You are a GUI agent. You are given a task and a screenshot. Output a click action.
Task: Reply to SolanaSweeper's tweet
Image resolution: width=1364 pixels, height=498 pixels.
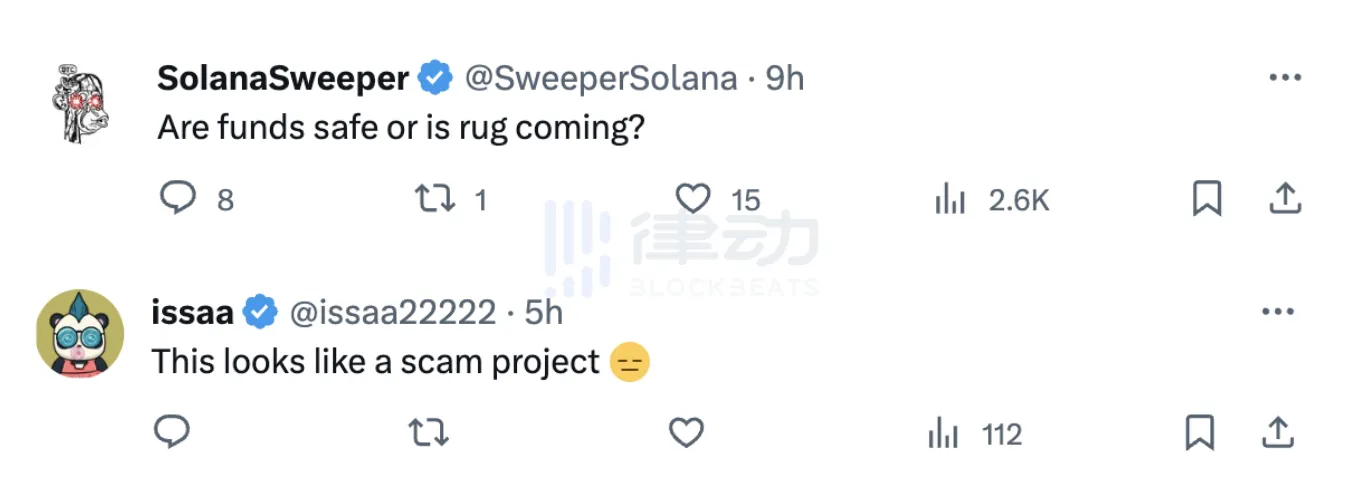pos(178,199)
